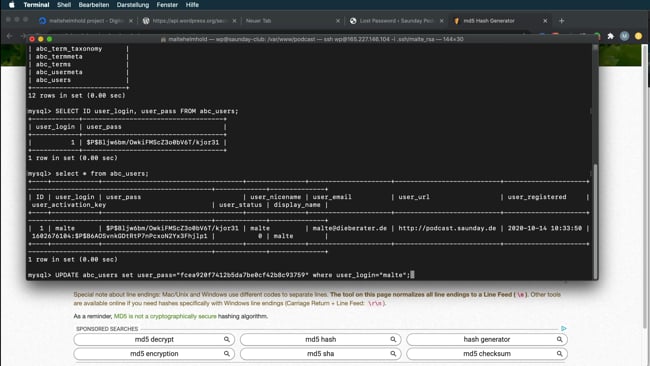Click the 'display_name' column header
Viewport: 650px width, 366px height.
[297, 205]
